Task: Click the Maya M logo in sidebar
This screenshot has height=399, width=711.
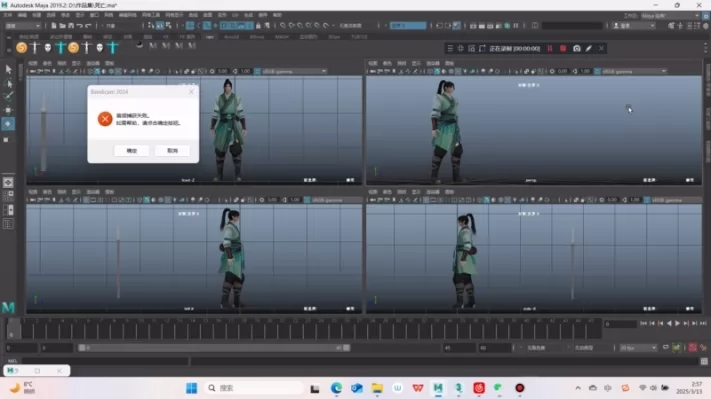Action: tap(8, 307)
